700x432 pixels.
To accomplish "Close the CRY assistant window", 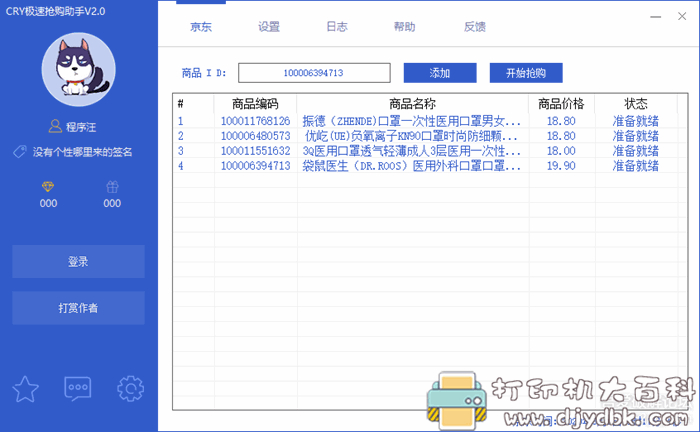I will point(682,17).
